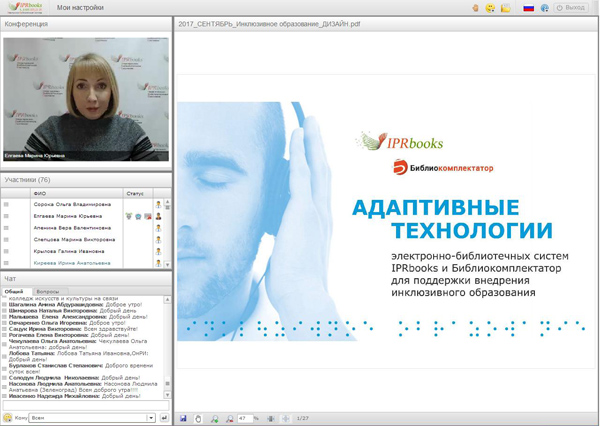Viewport: 600px width, 426px height.
Task: Open the Кому recipient dropdown
Action: [x=93, y=418]
